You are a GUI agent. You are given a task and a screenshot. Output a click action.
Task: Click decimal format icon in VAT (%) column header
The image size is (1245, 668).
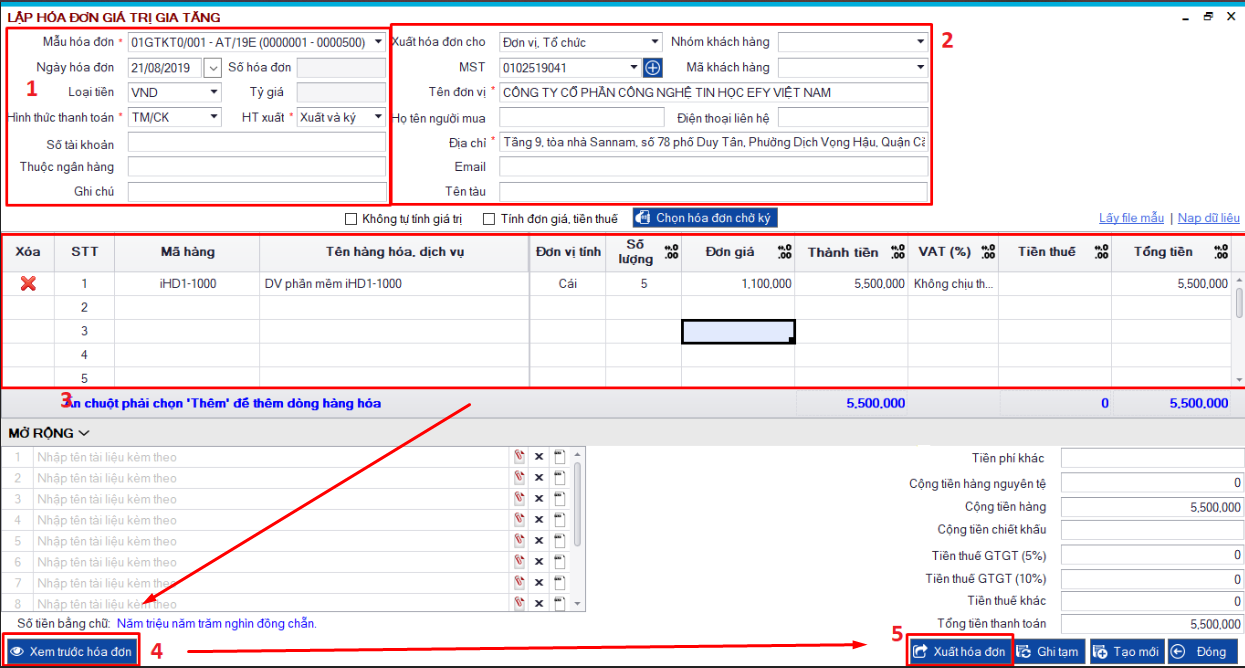[x=988, y=252]
